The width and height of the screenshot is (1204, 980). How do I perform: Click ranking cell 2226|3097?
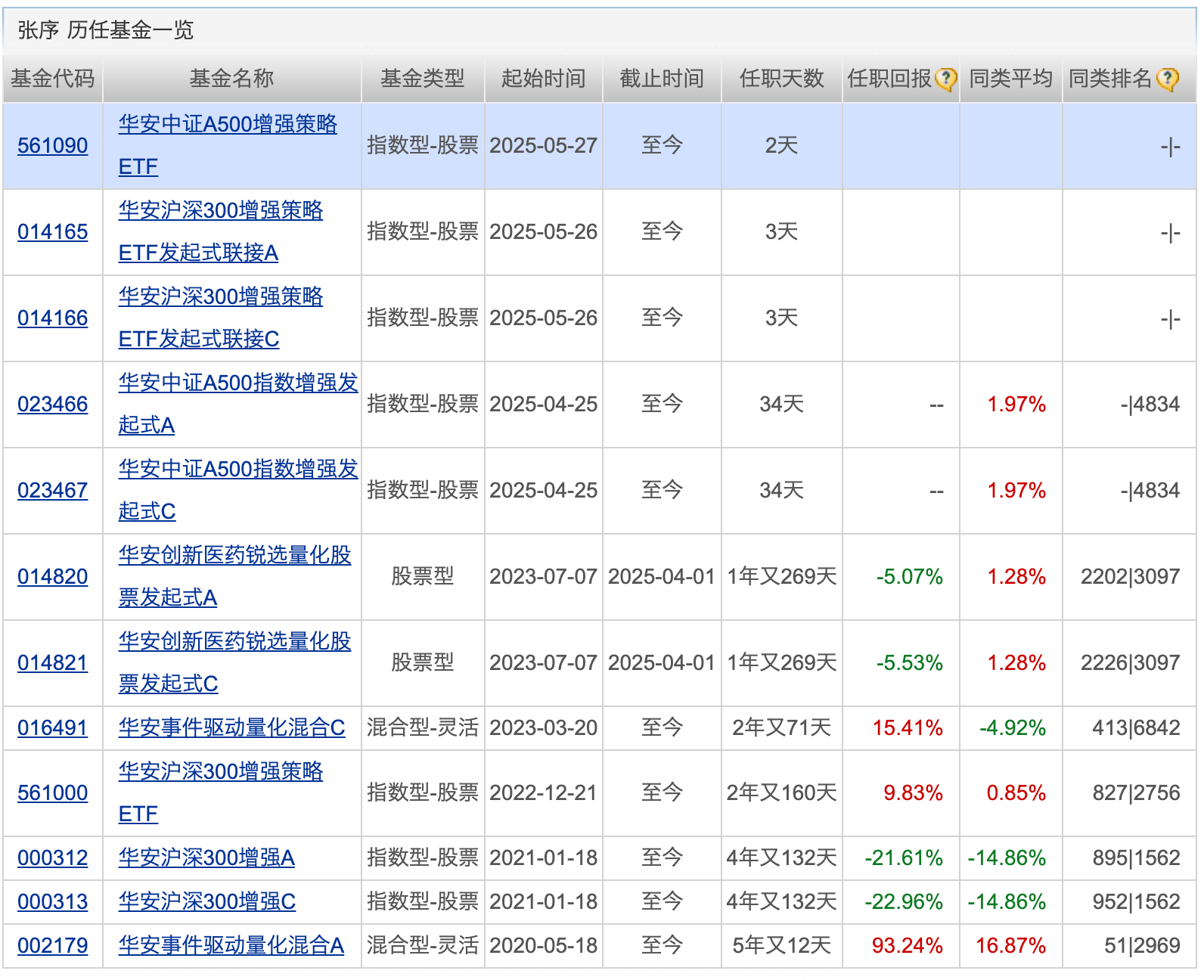click(1131, 663)
